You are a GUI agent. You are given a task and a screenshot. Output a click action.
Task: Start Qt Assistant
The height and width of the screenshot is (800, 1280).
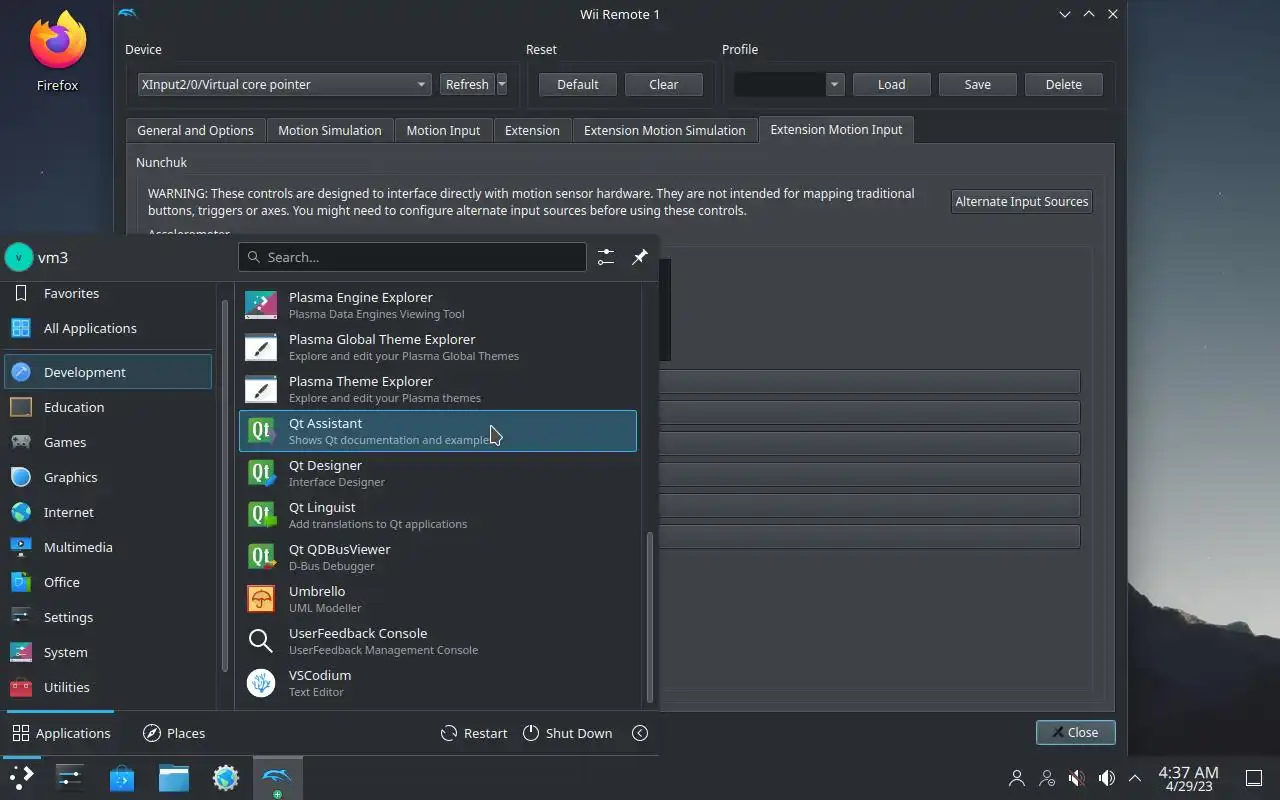[x=437, y=431]
